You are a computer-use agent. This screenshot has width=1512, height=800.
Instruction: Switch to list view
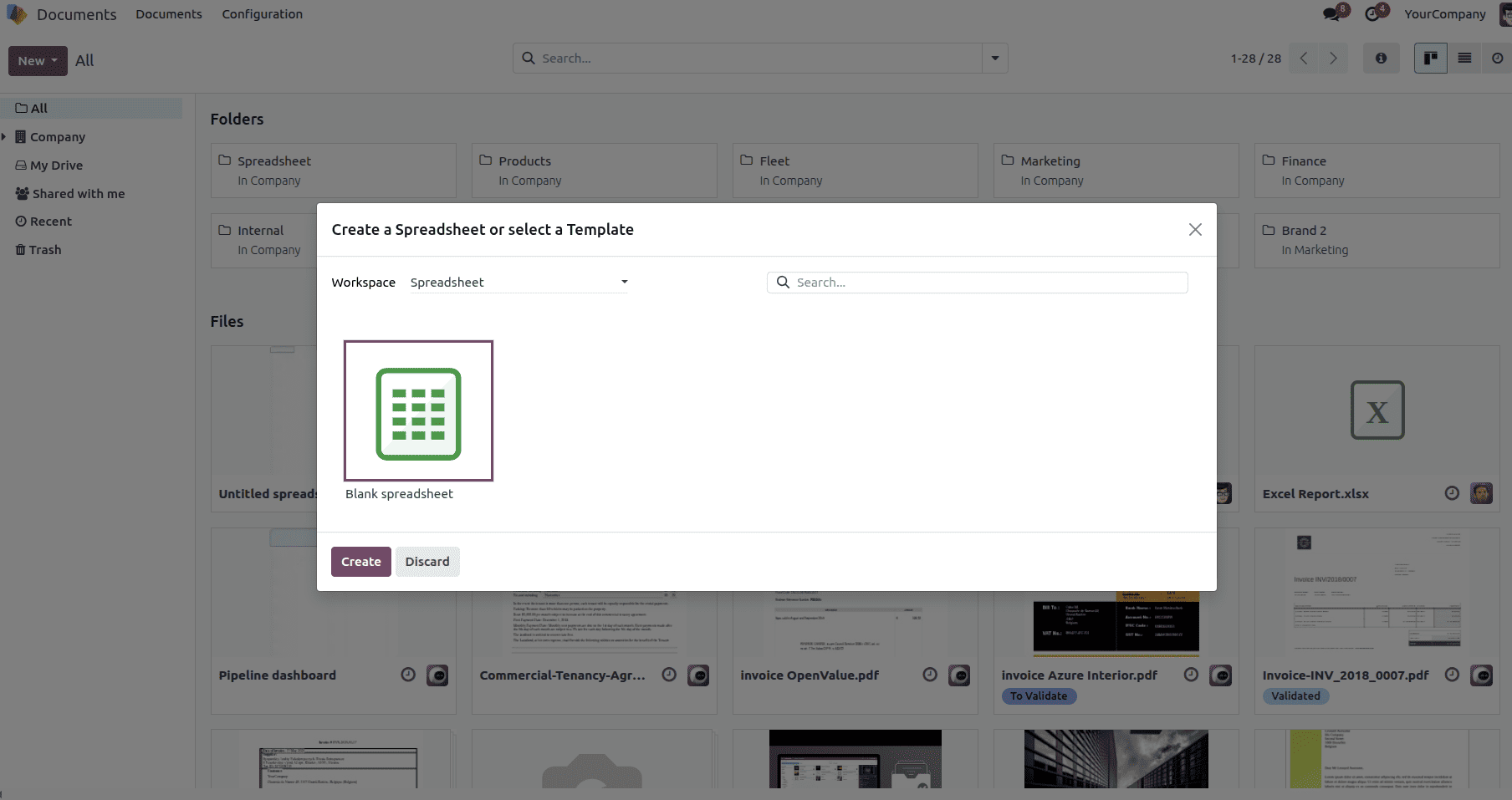pyautogui.click(x=1464, y=59)
